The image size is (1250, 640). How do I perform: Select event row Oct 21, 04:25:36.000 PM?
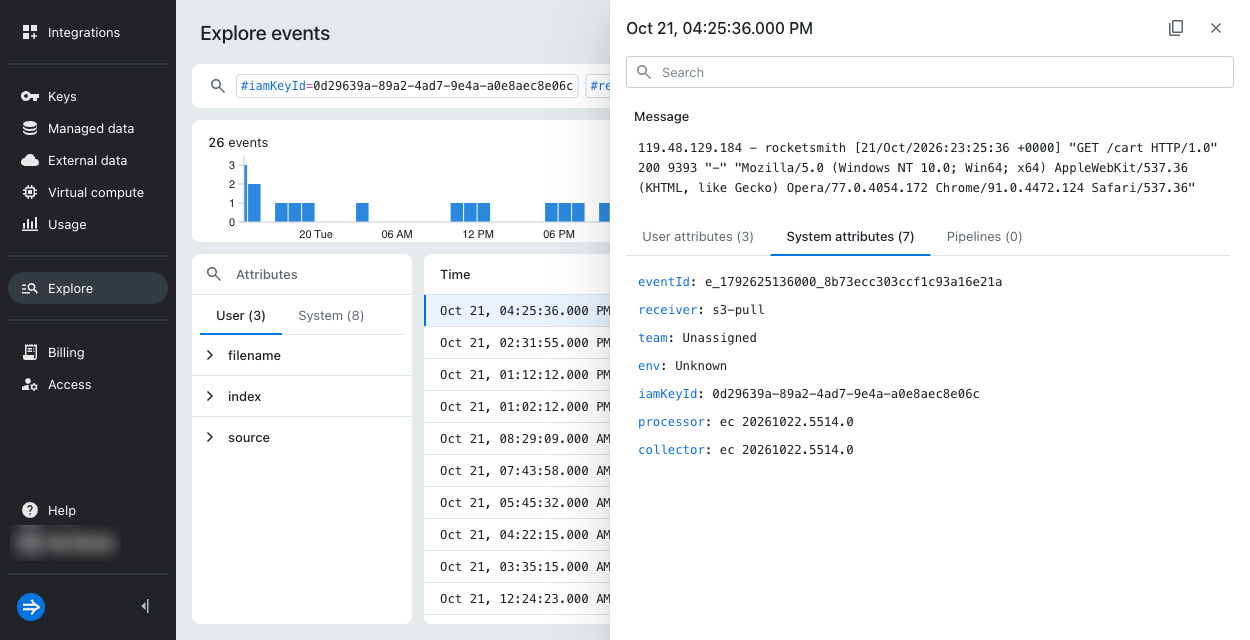point(517,310)
